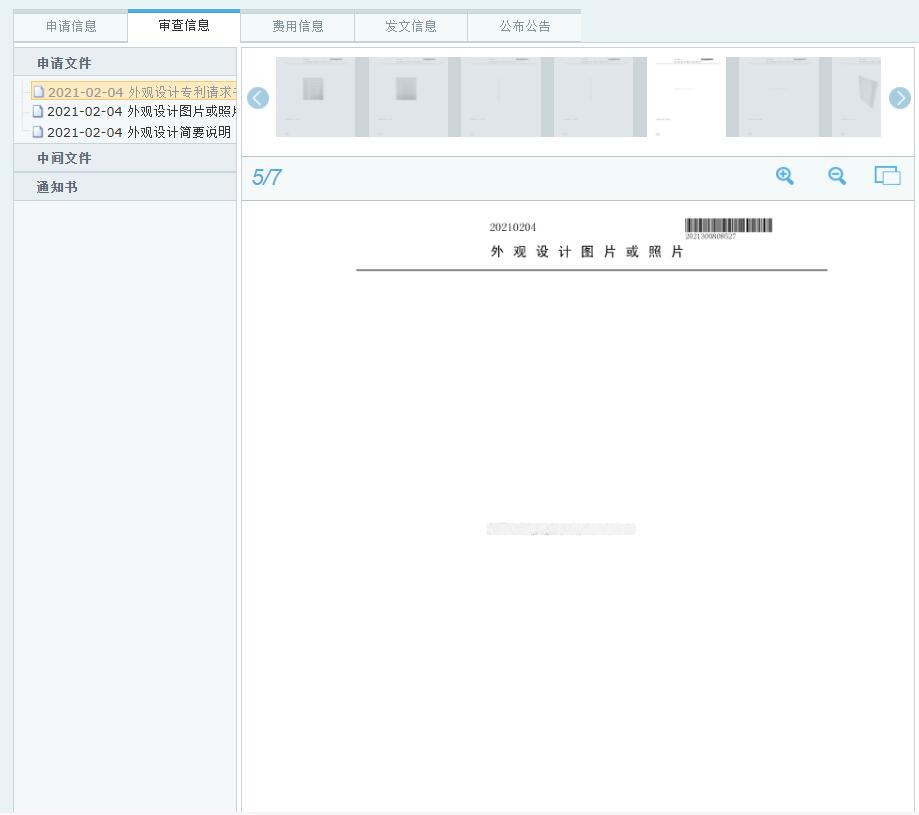Open the 公布公告 tab
This screenshot has height=815, width=919.
pyautogui.click(x=525, y=26)
